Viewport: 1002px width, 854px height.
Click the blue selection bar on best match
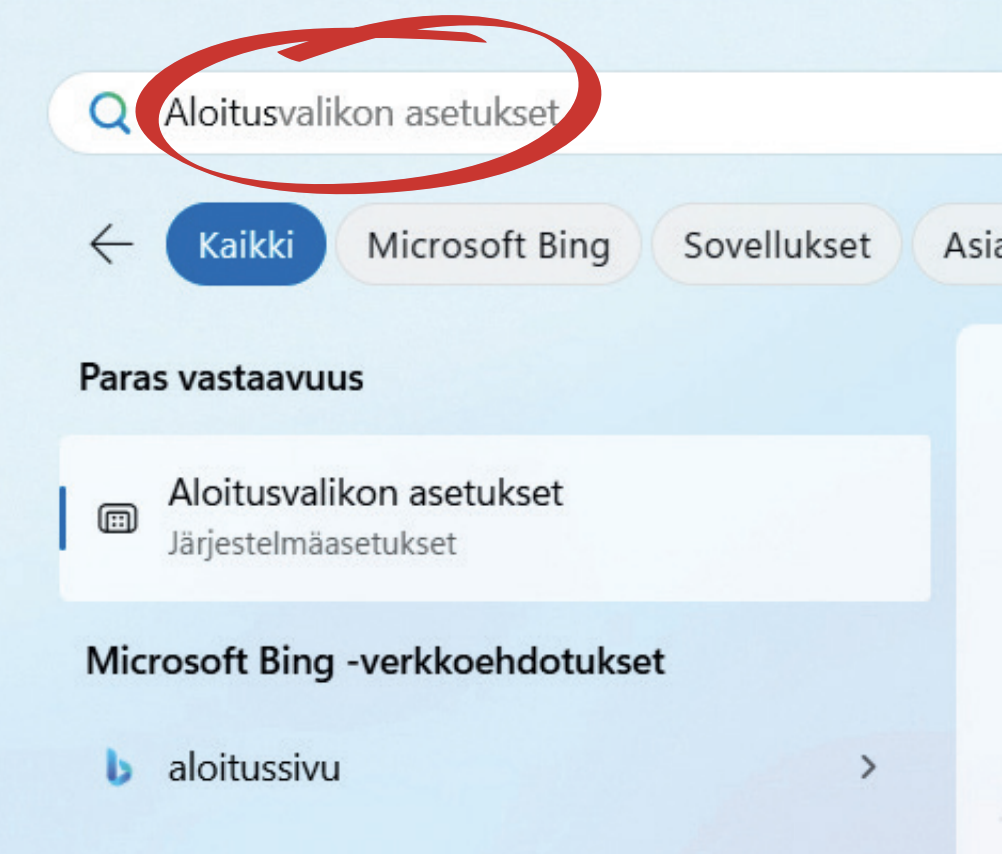pyautogui.click(x=63, y=518)
